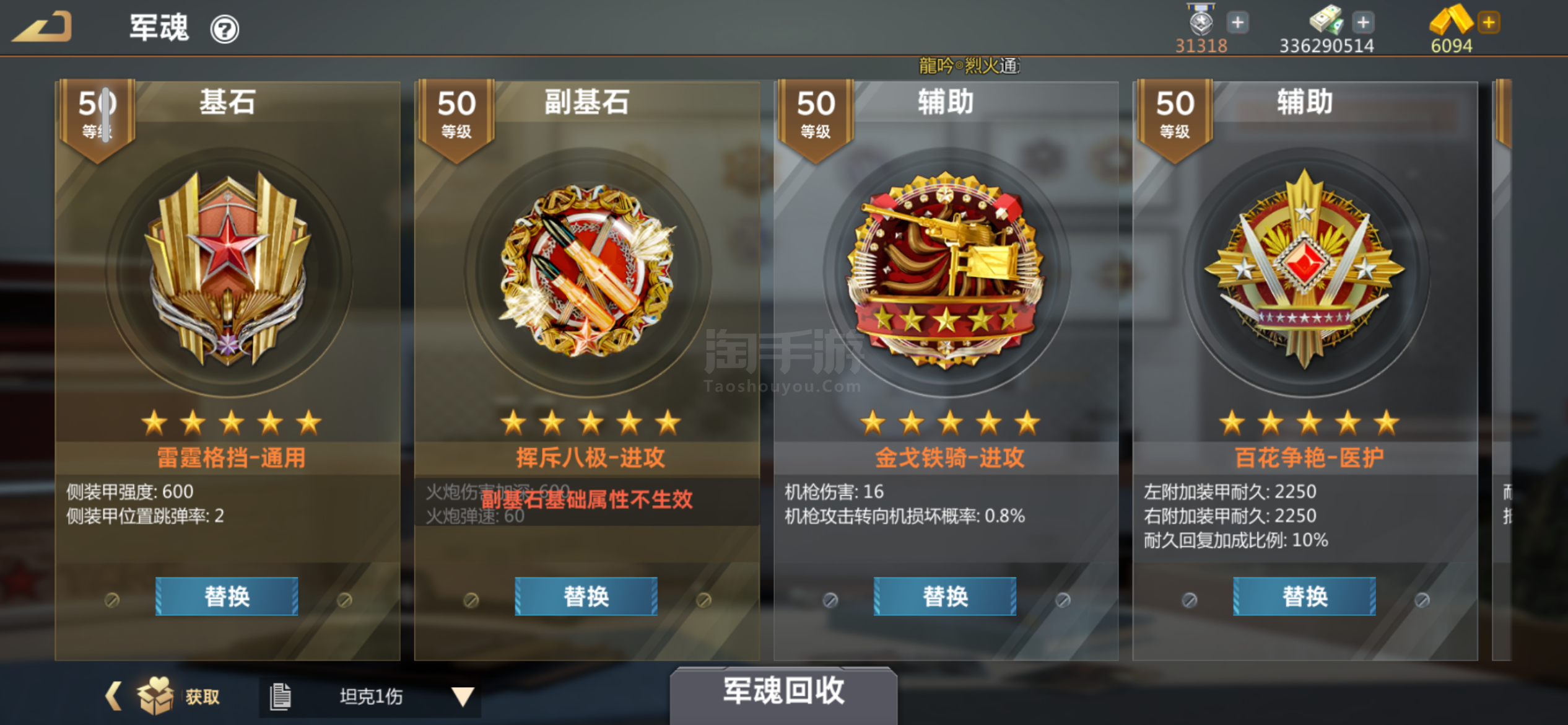Buy gold bars with yellow plus
Screen dimensions: 1568x725
[1489, 23]
